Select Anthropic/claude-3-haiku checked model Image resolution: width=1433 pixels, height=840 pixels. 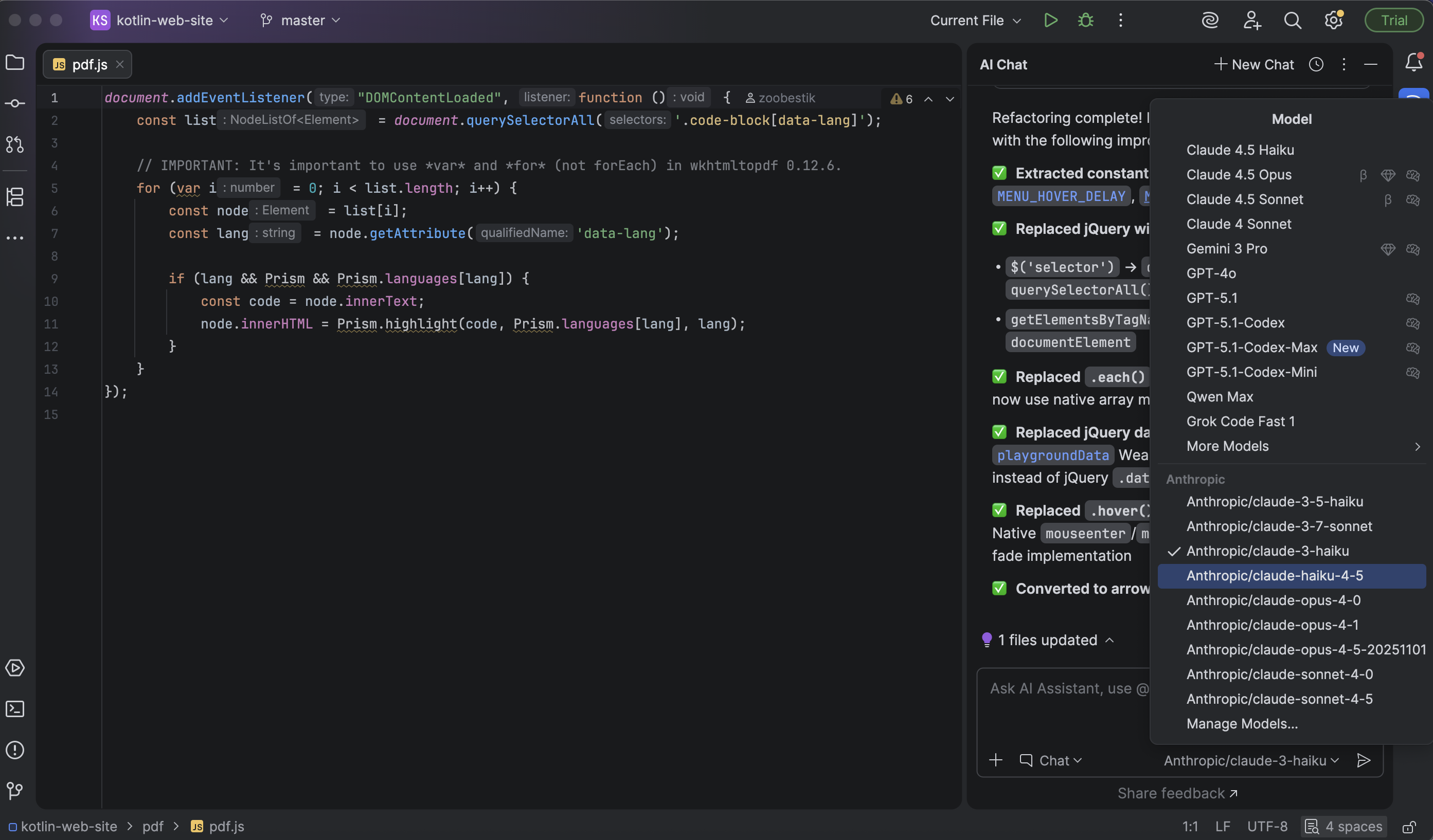pyautogui.click(x=1267, y=551)
